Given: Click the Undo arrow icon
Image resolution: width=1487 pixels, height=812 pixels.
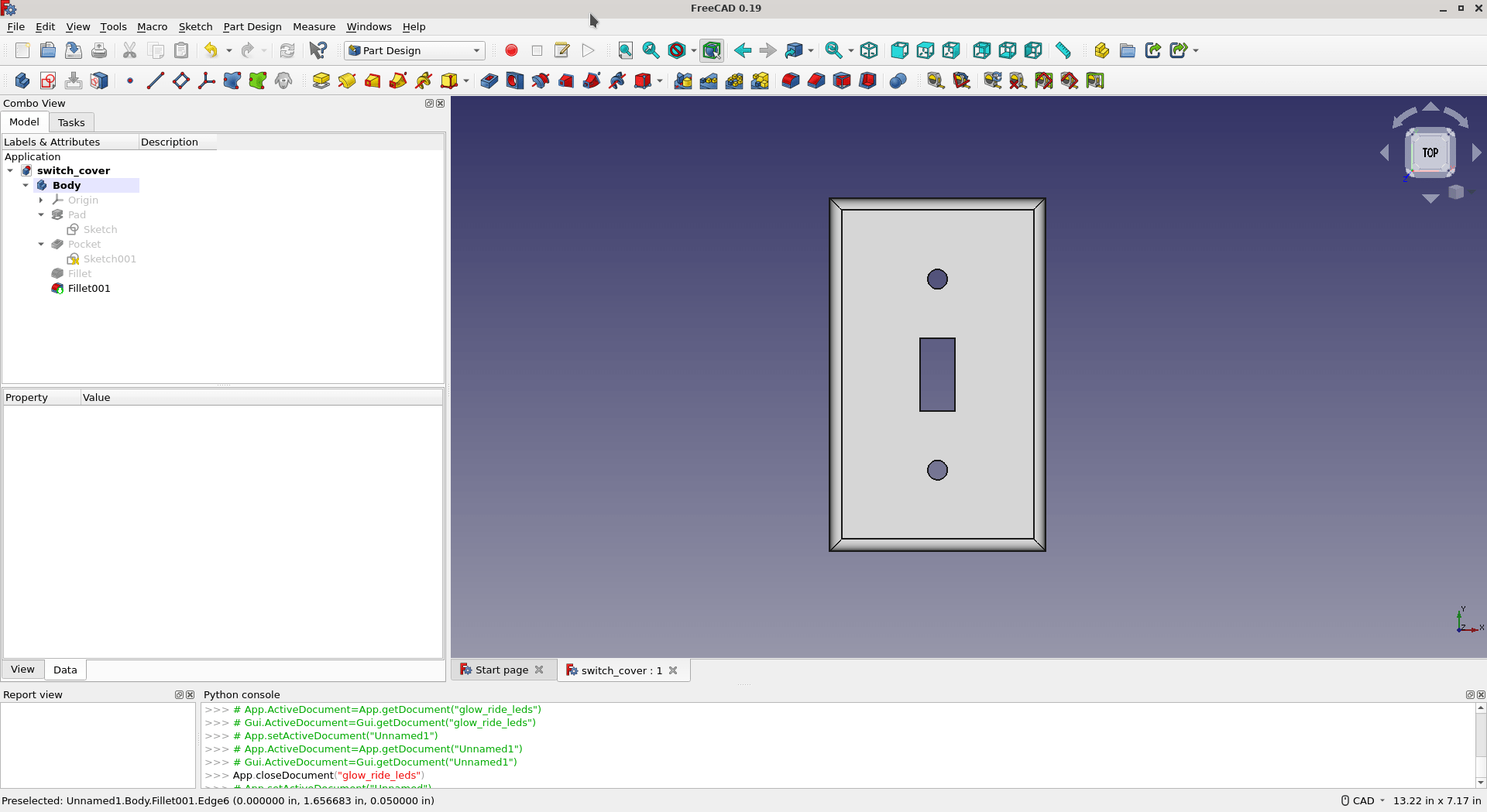Looking at the screenshot, I should (x=211, y=50).
